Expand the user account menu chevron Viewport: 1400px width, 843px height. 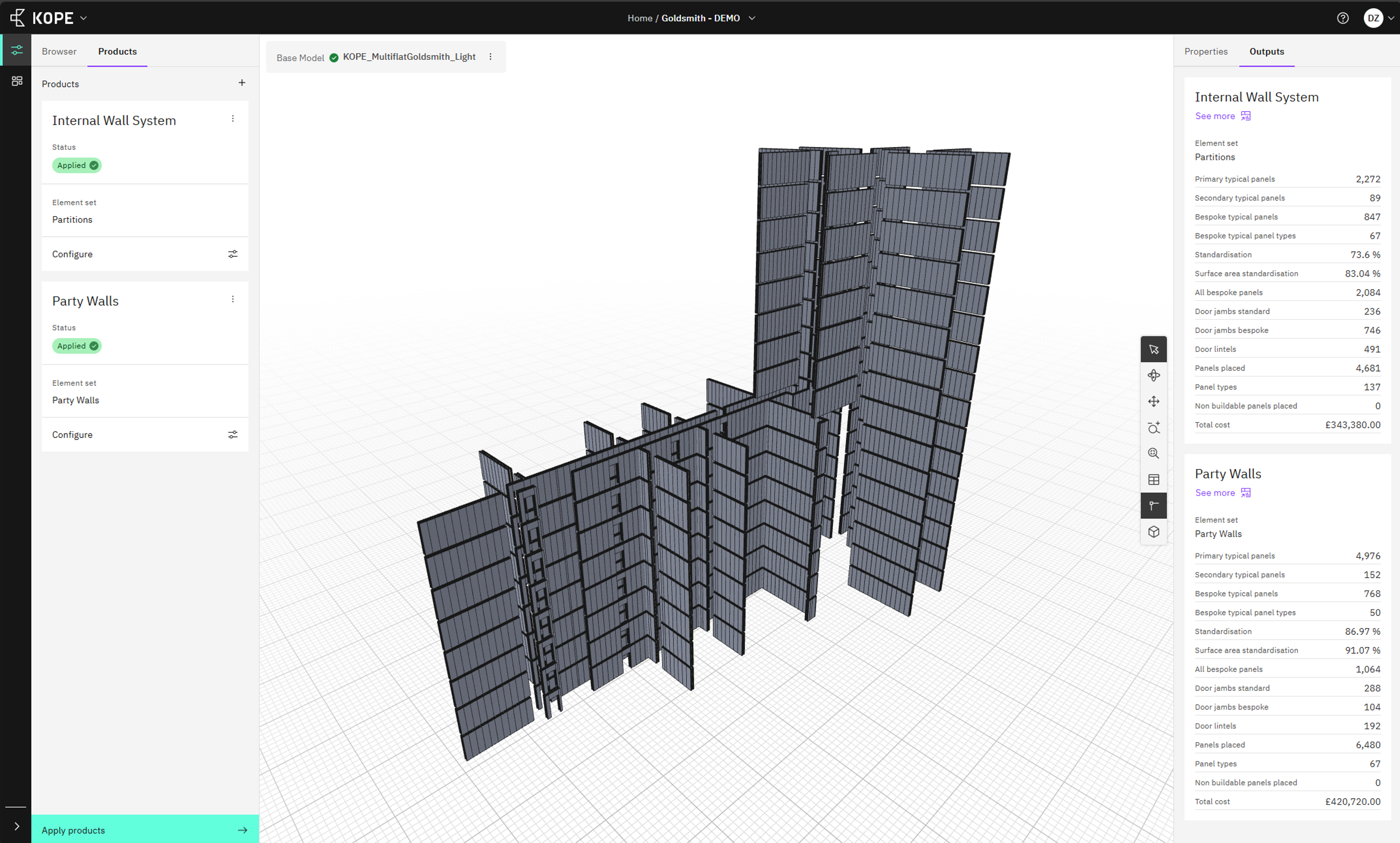point(1391,18)
